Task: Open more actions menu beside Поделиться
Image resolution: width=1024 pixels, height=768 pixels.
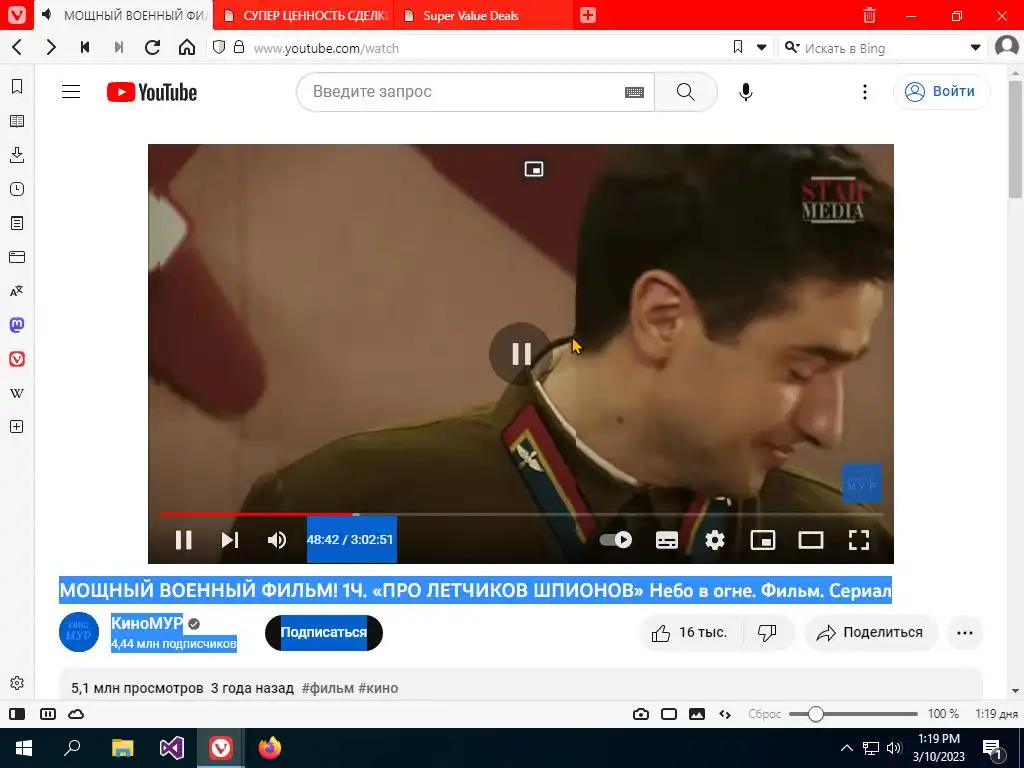Action: click(x=965, y=632)
